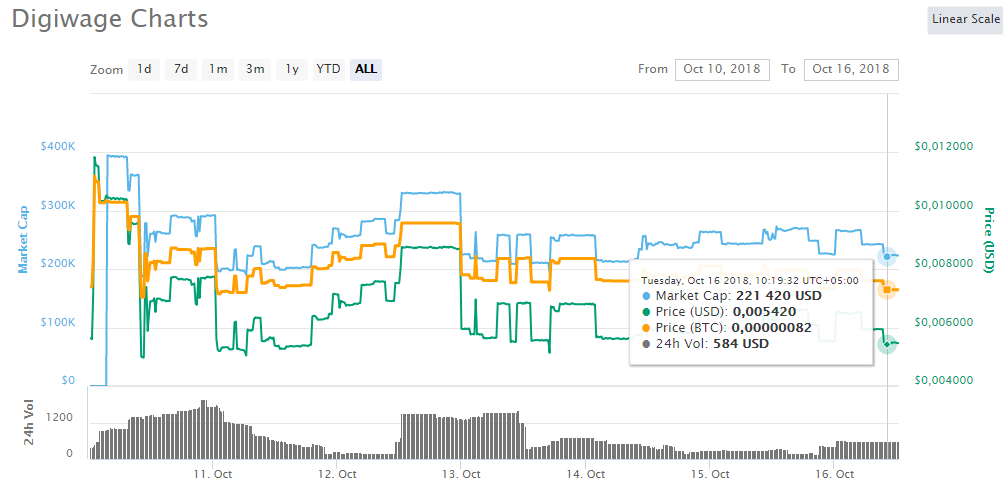
Task: Select the ALL zoom range
Action: [366, 69]
